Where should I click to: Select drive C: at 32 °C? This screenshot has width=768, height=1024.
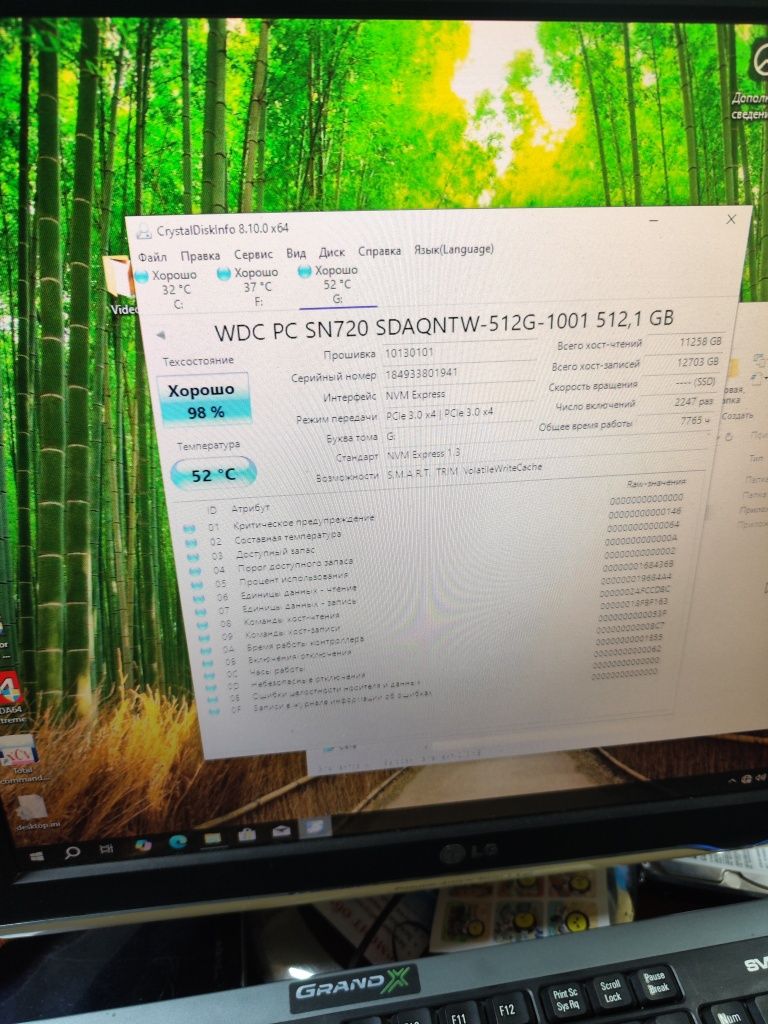pyautogui.click(x=169, y=289)
